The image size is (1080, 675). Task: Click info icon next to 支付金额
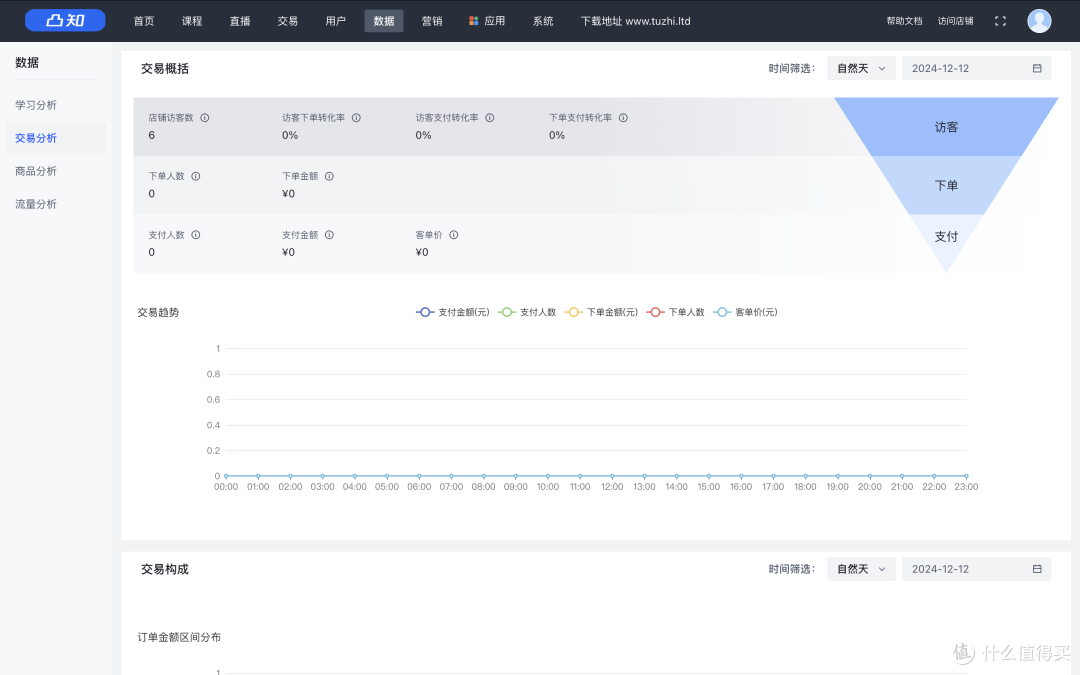click(x=329, y=235)
